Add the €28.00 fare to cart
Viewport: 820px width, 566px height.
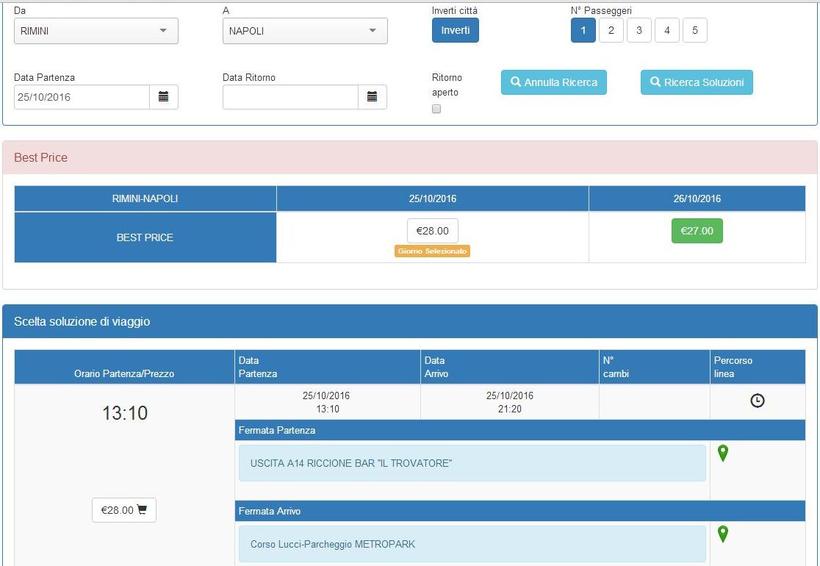click(x=124, y=510)
